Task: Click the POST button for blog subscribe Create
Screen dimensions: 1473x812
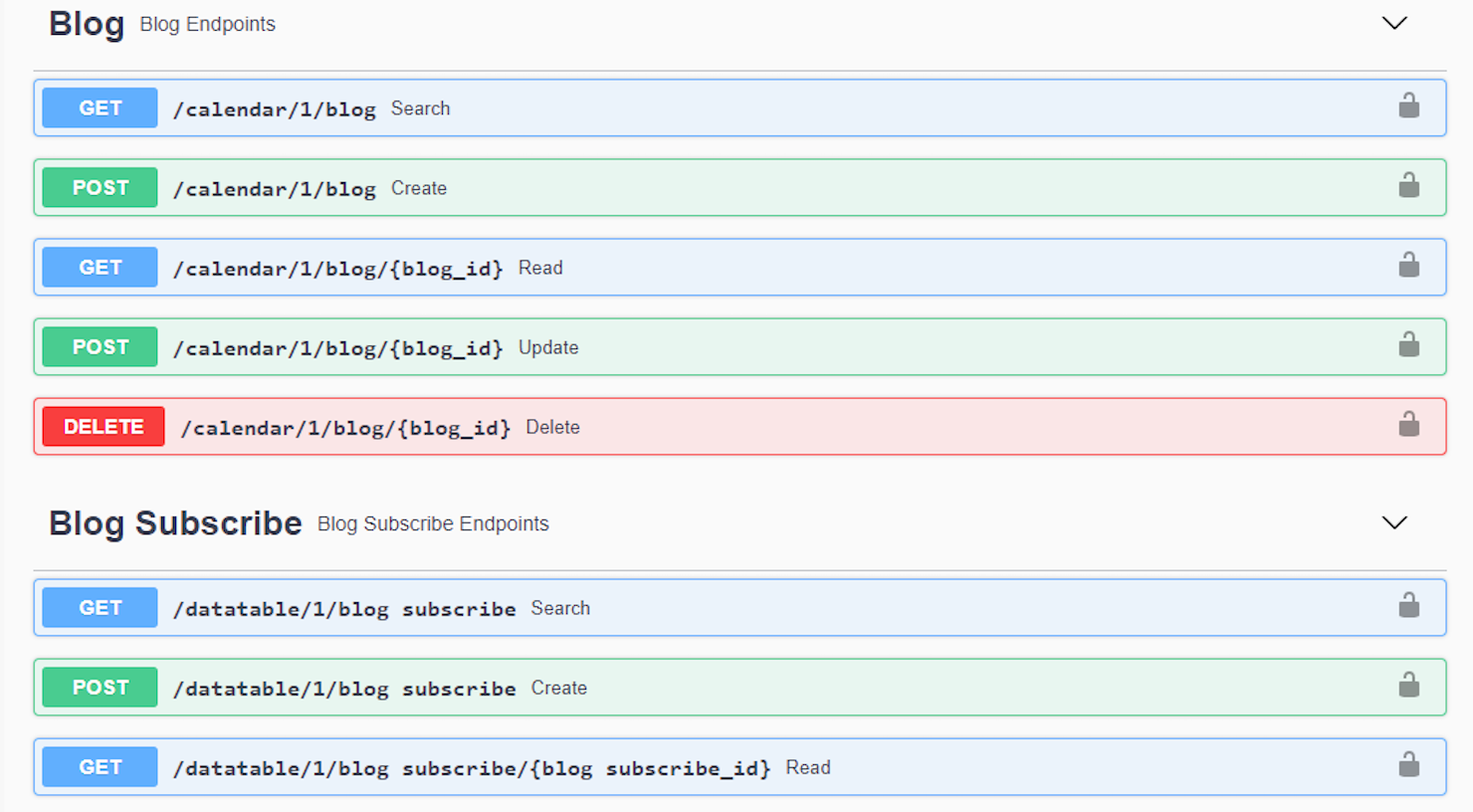Action: (101, 688)
